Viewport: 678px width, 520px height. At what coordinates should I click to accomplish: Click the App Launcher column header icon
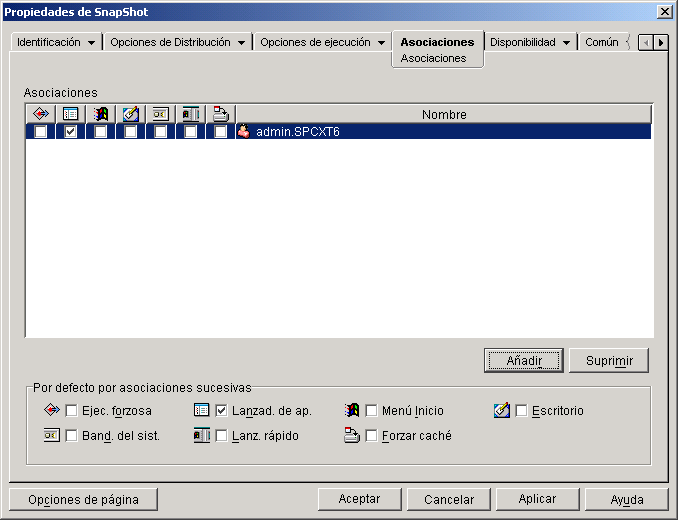(70, 114)
